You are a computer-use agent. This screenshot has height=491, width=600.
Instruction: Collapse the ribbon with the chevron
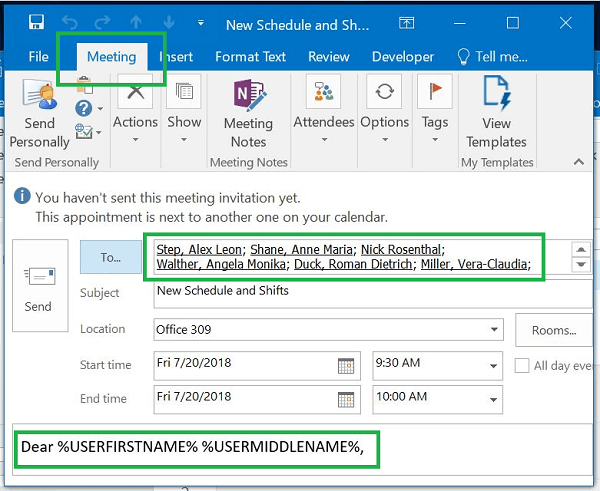pyautogui.click(x=579, y=162)
